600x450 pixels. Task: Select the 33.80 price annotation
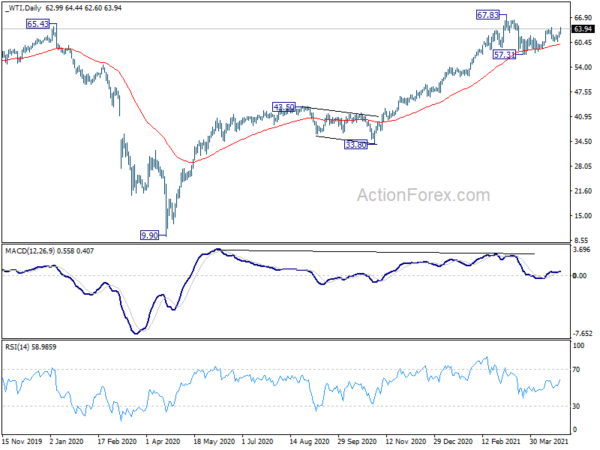[356, 145]
